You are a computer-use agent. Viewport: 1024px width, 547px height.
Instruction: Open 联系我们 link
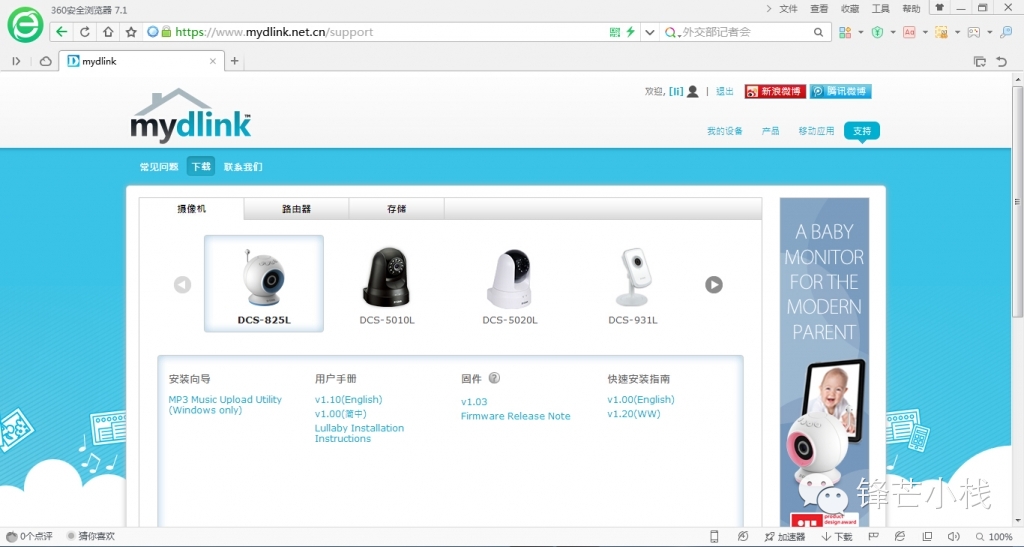point(243,166)
